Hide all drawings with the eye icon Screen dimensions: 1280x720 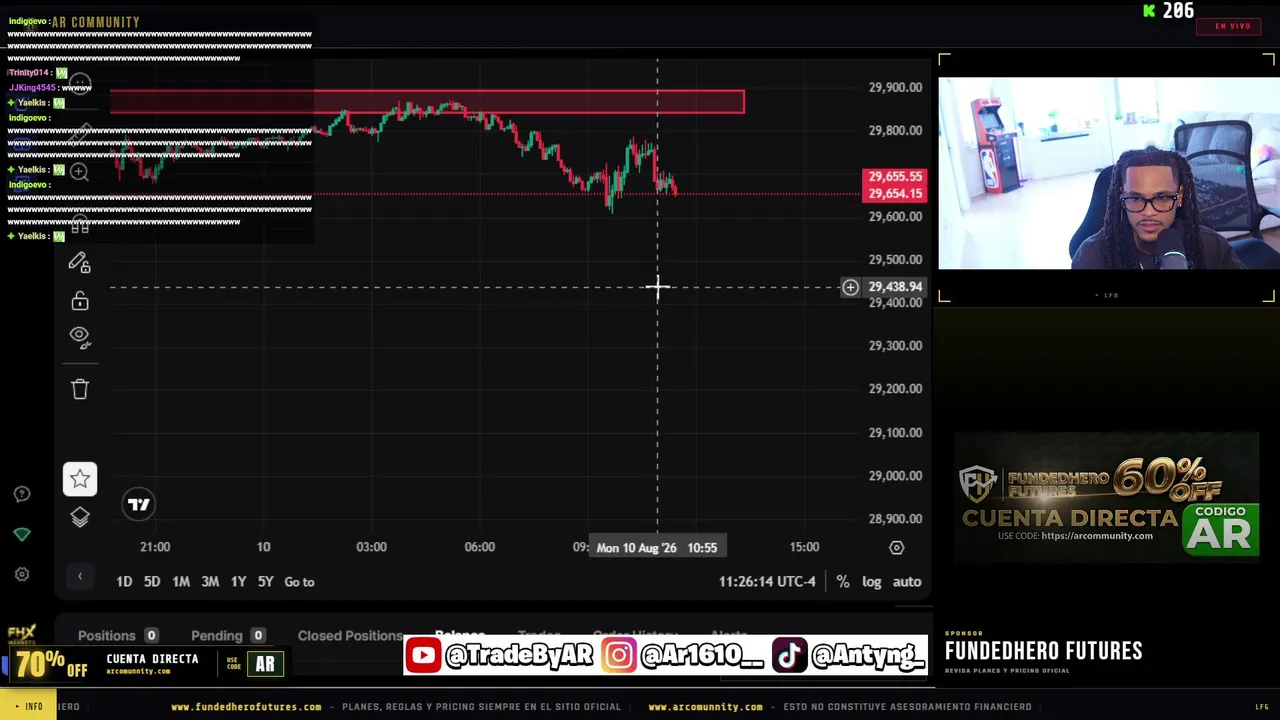[x=80, y=337]
